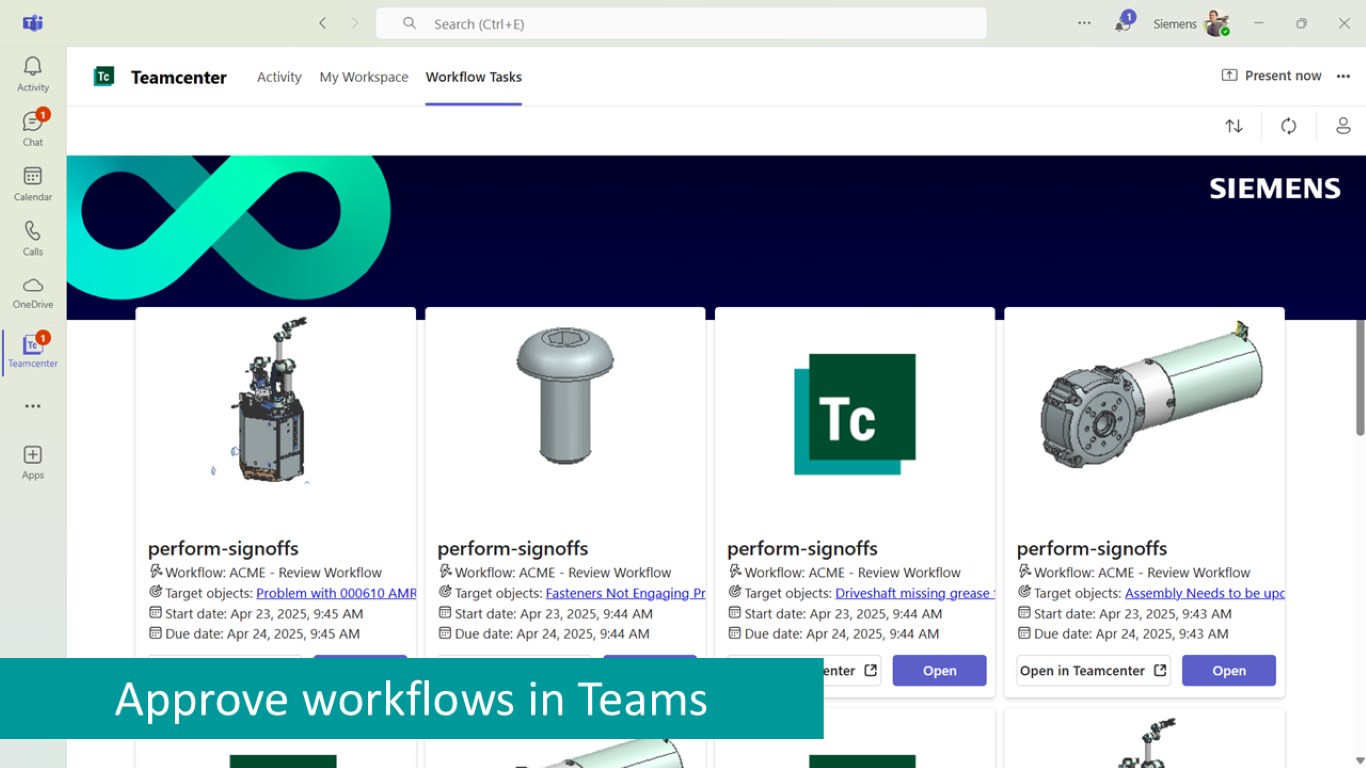Click perform-signoffs title on the Fasteners card
The image size is (1366, 768).
[x=513, y=548]
